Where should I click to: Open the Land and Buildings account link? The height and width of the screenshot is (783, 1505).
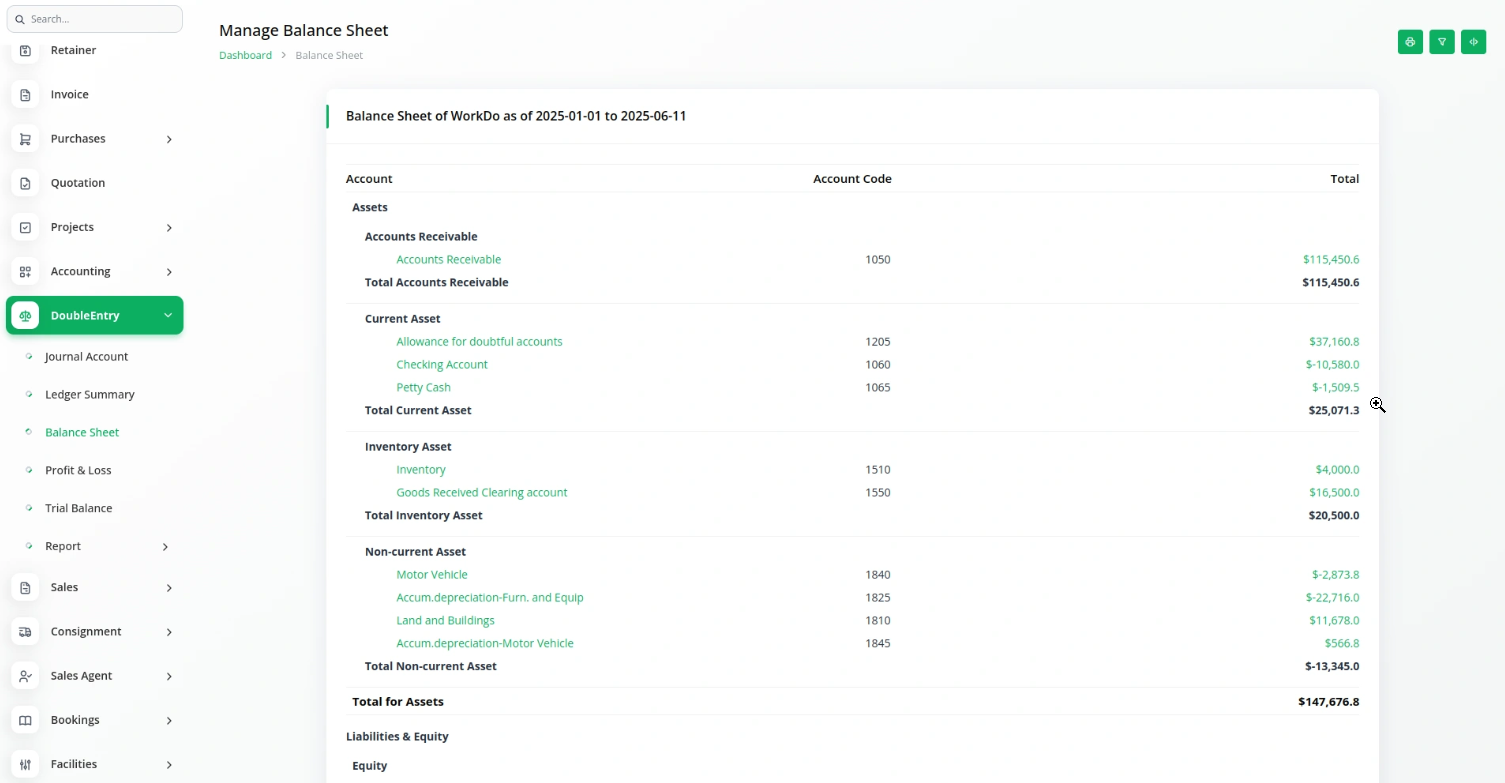[445, 621]
